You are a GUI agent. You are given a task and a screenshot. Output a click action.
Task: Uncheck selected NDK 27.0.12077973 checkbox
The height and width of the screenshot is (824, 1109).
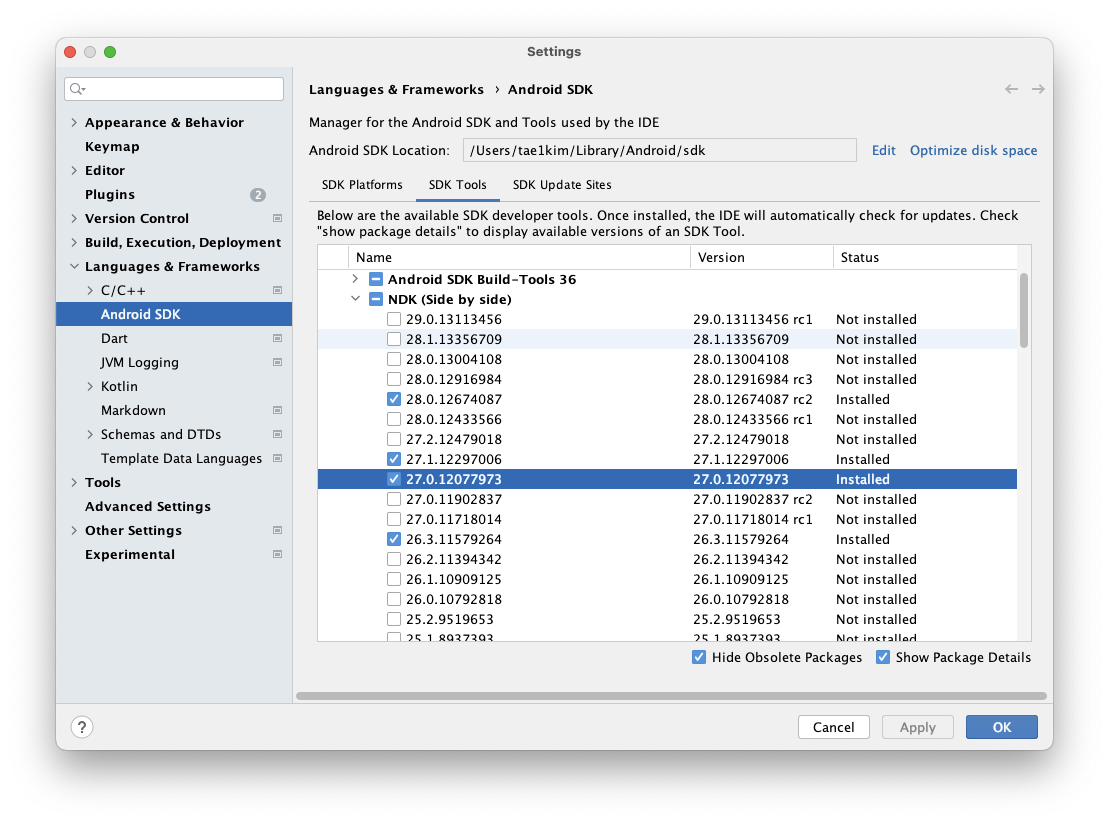[x=394, y=479]
